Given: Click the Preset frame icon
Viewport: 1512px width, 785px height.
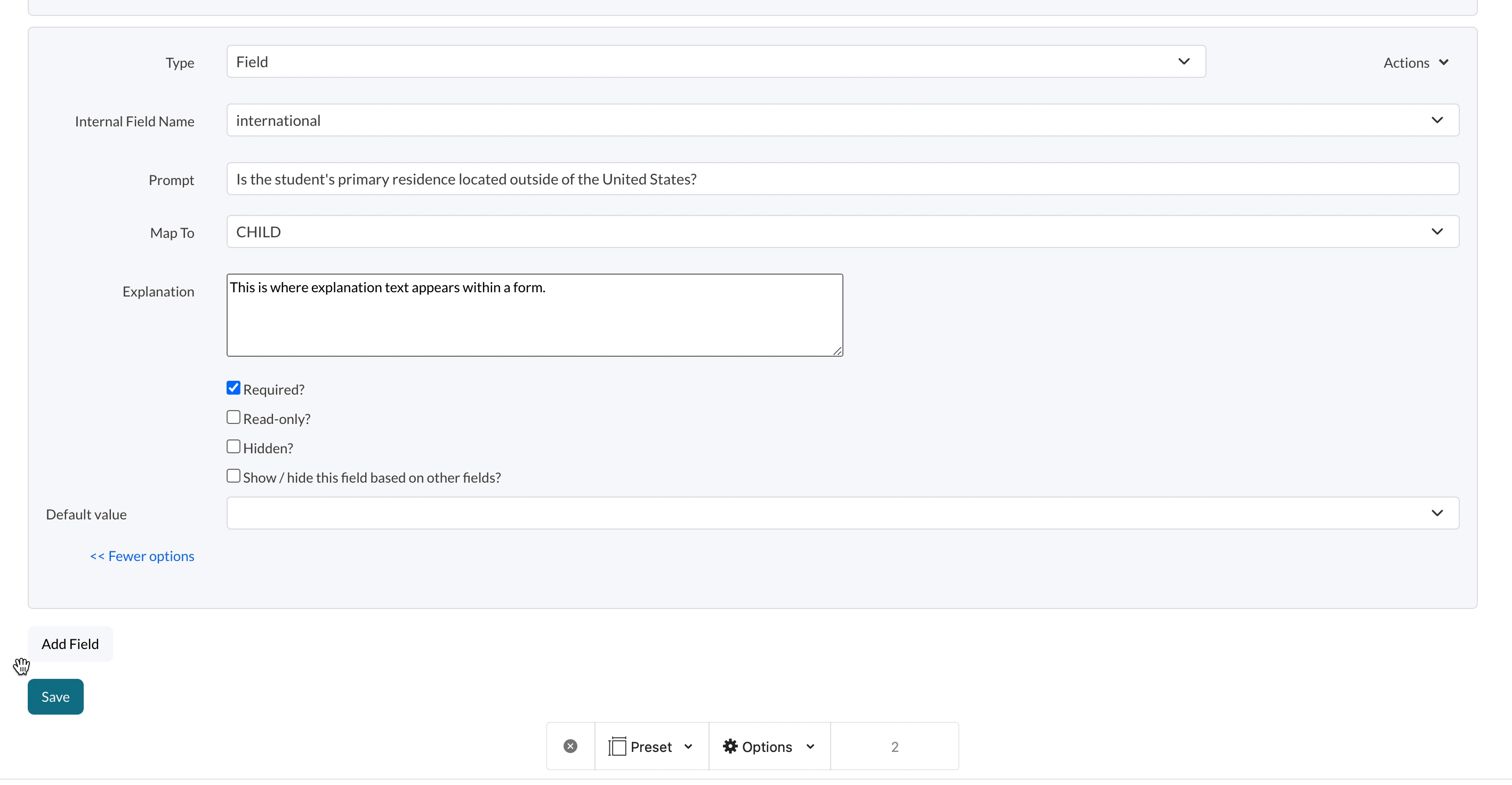Looking at the screenshot, I should point(617,746).
